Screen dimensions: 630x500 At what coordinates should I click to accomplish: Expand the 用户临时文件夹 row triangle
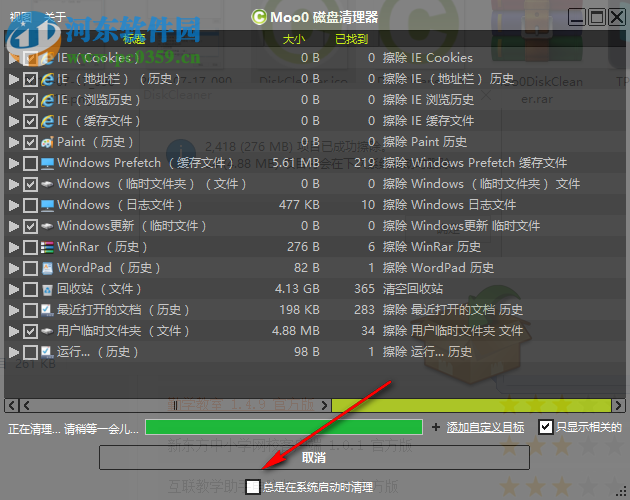[x=14, y=331]
